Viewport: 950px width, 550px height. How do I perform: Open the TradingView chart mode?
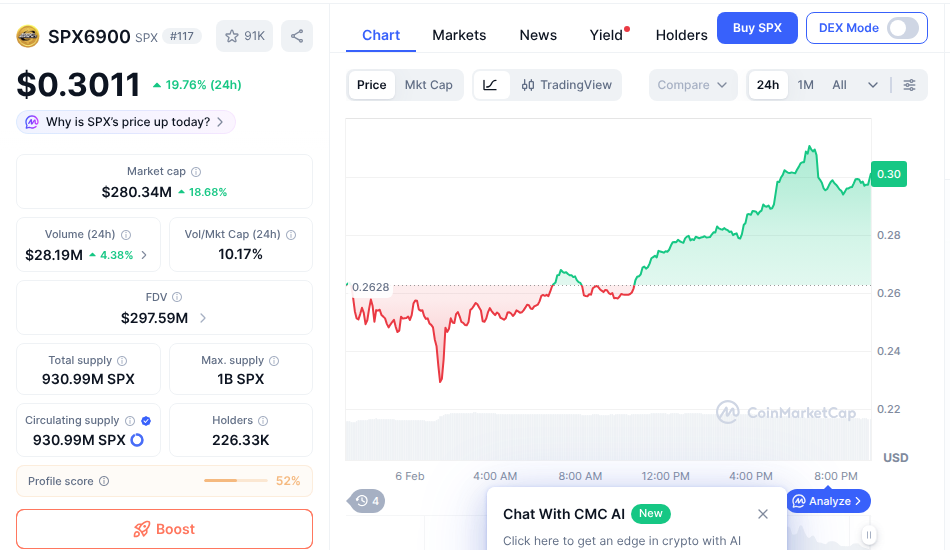pos(567,85)
